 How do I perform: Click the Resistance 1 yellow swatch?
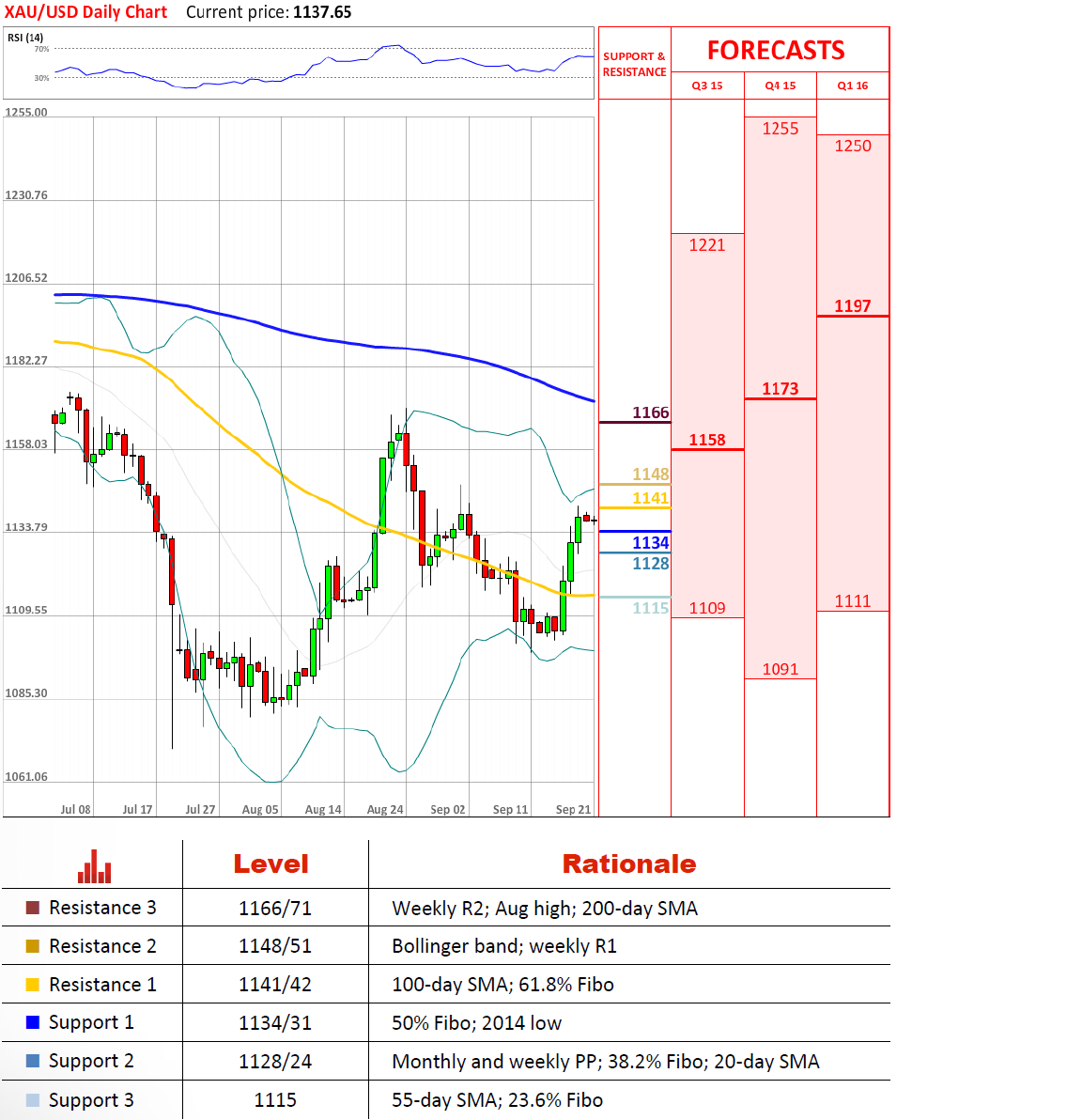(x=32, y=985)
